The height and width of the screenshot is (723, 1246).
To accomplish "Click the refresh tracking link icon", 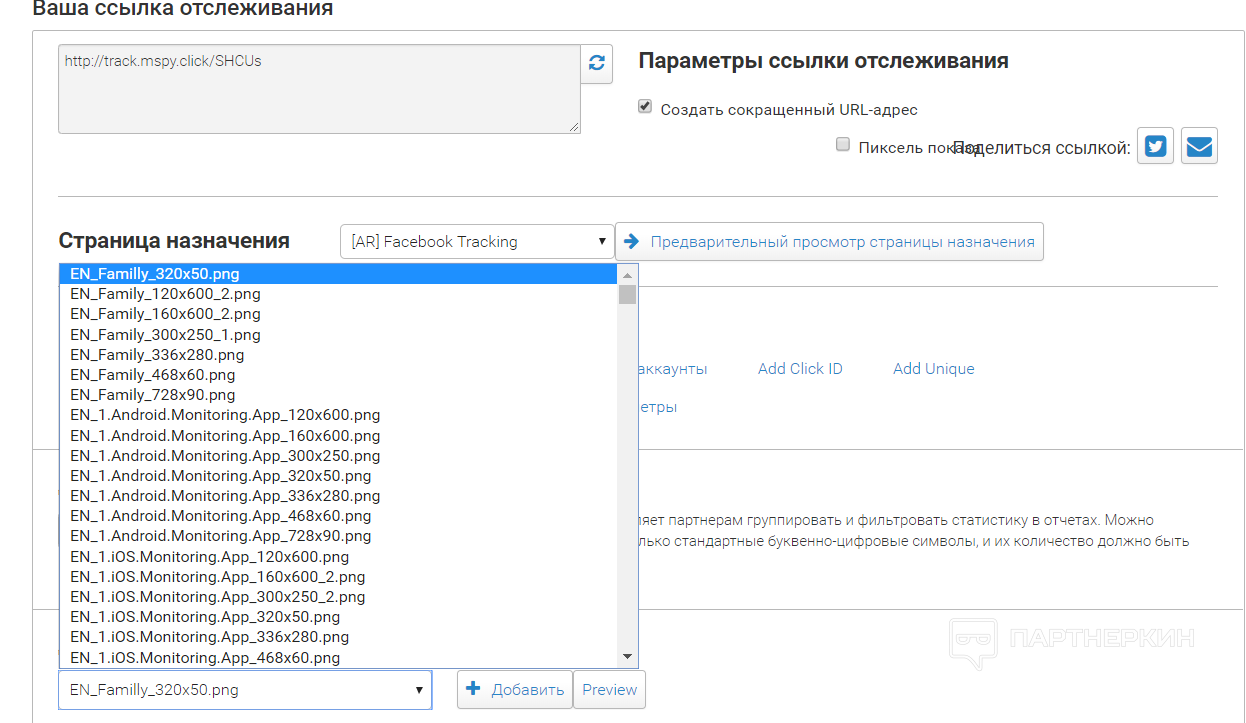I will pyautogui.click(x=597, y=63).
